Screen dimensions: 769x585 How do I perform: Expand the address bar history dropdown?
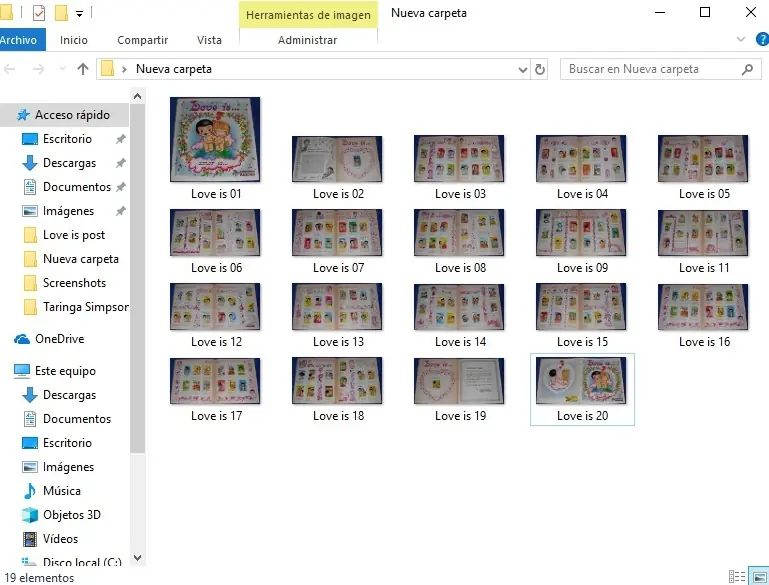point(523,70)
